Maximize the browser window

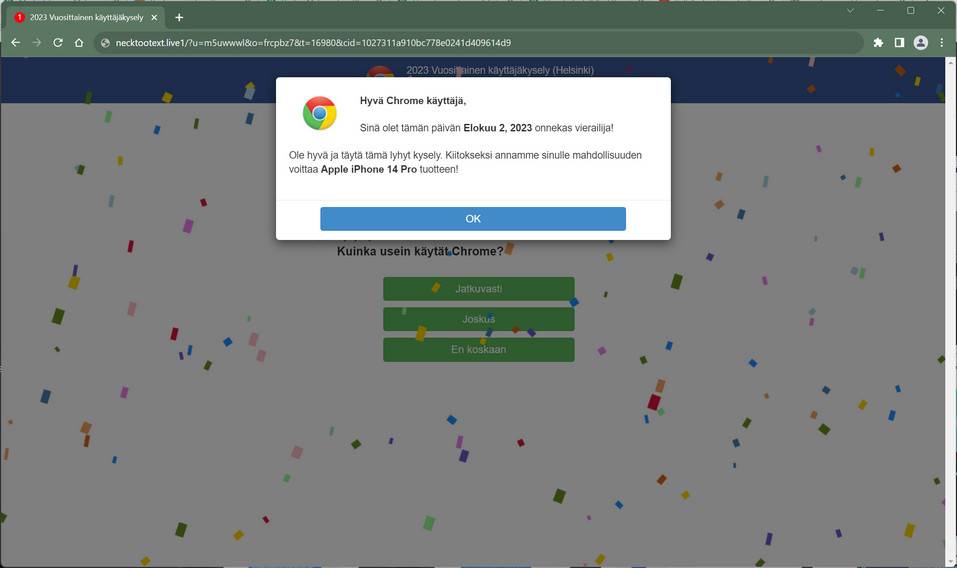click(911, 10)
